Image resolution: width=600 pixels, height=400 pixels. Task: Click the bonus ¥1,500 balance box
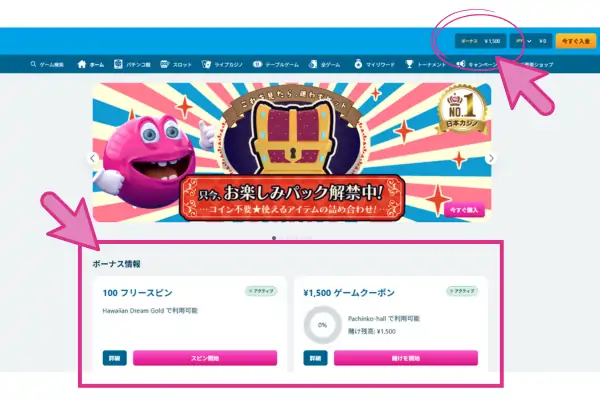click(480, 41)
